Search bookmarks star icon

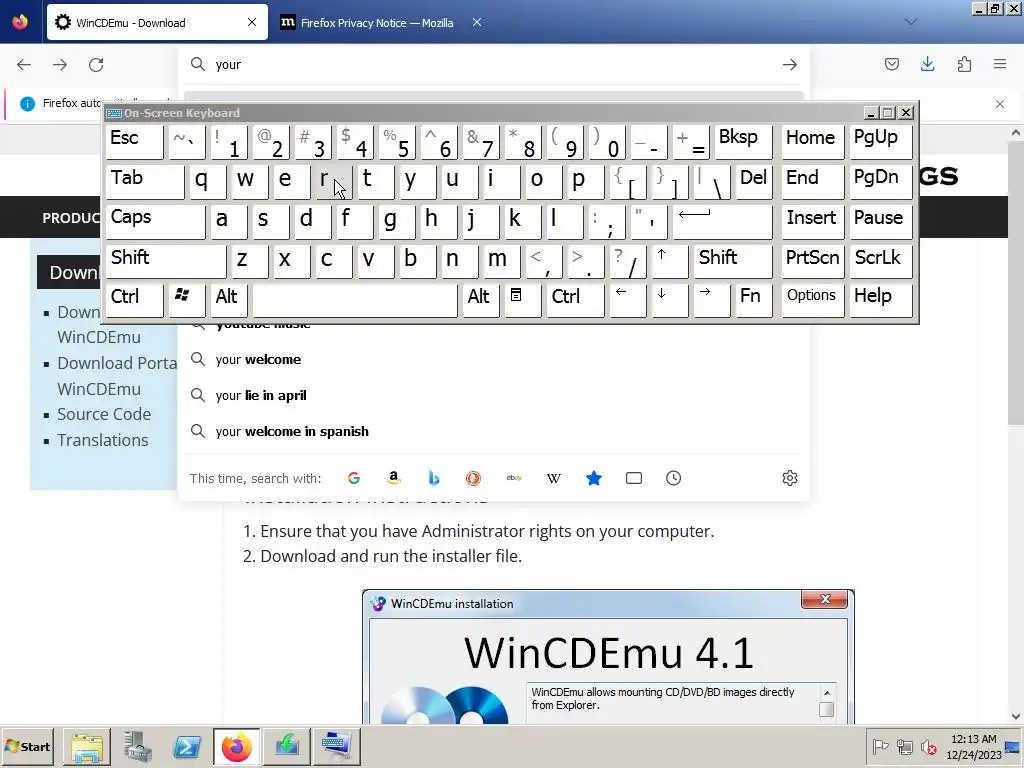(x=594, y=478)
